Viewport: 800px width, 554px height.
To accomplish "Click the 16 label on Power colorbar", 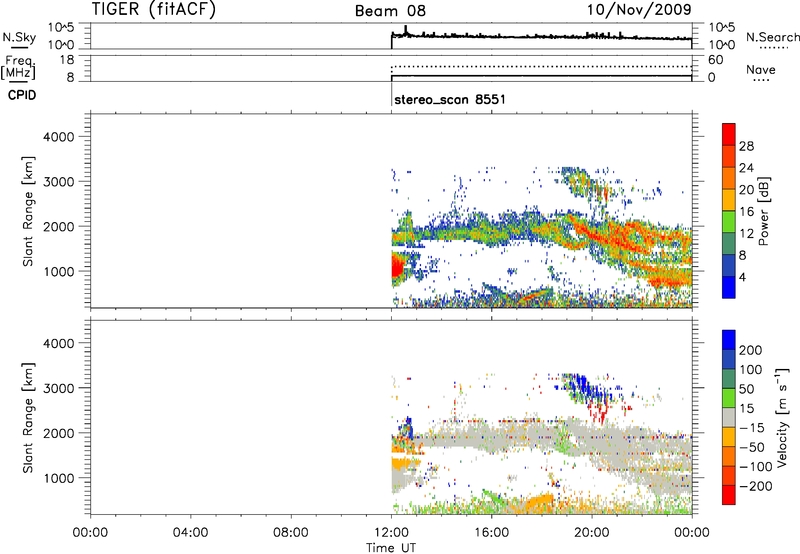I will click(x=746, y=212).
